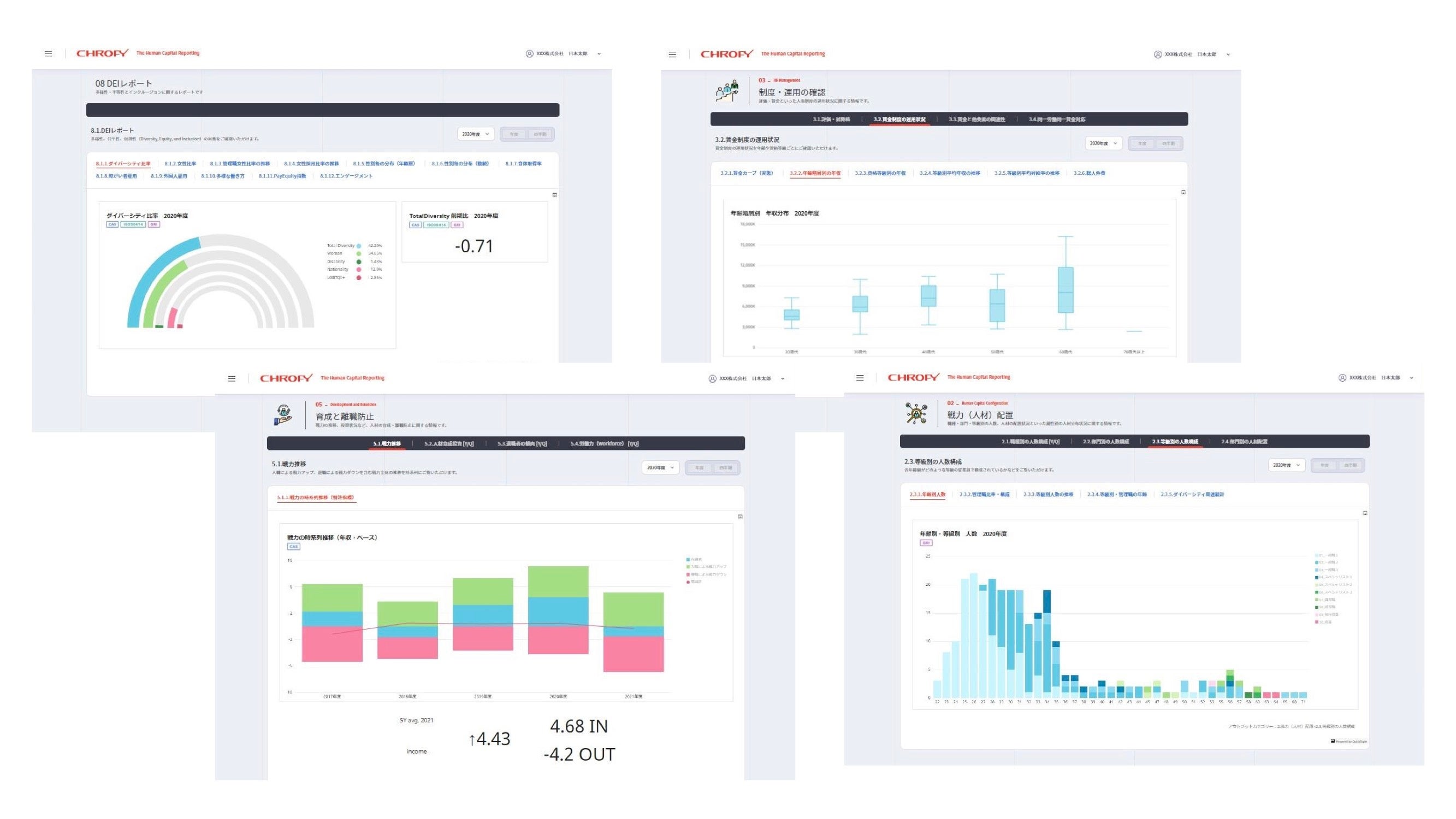Click user account icon in 戦力（人材）配置 header
Screen dimensions: 1456x819
point(1342,378)
